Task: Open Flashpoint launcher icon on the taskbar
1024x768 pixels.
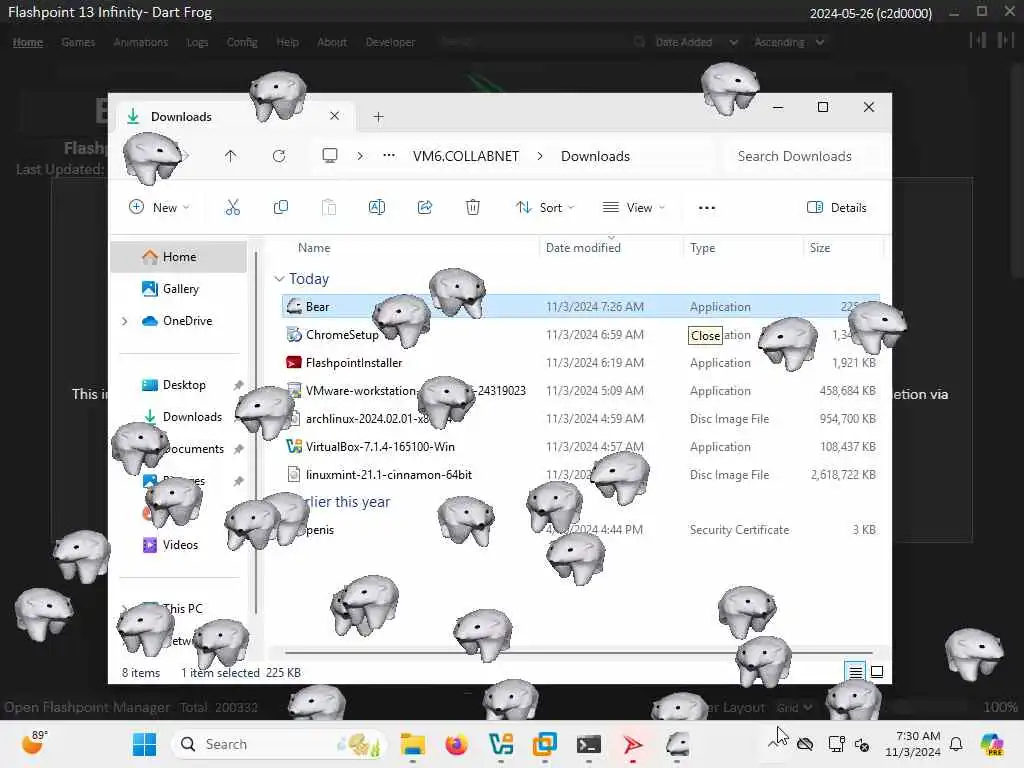Action: point(632,744)
